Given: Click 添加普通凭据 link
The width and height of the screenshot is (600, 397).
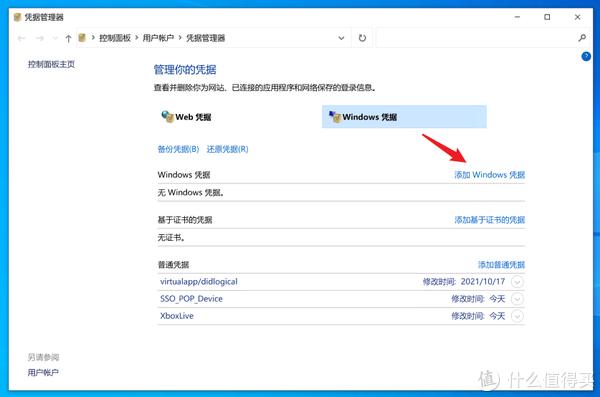Looking at the screenshot, I should tap(501, 265).
